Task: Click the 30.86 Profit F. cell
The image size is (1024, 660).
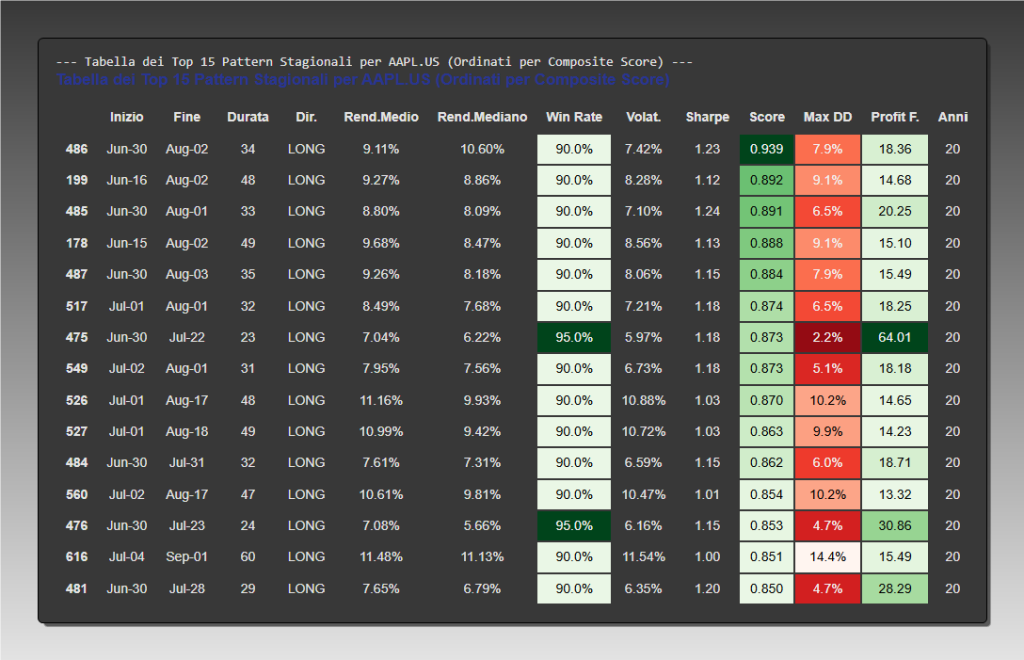Action: pyautogui.click(x=895, y=526)
